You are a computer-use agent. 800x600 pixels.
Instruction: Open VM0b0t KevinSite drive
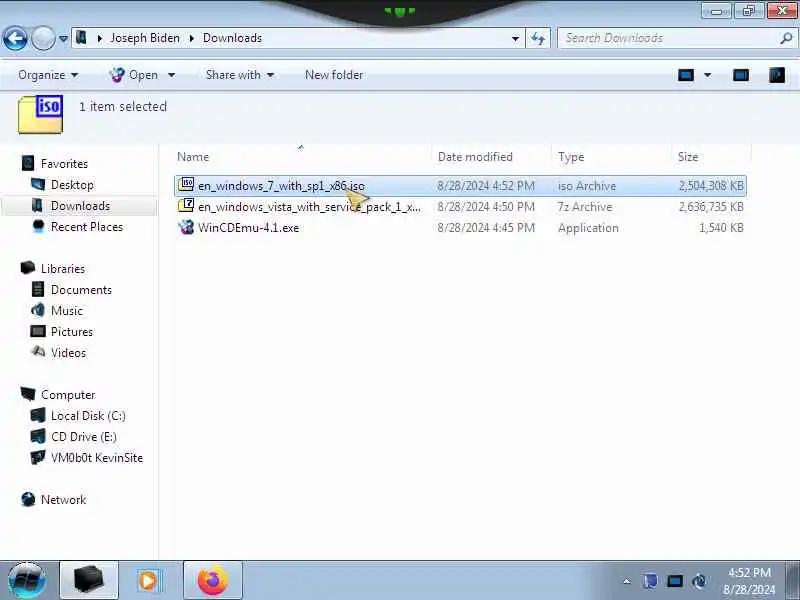[x=97, y=458]
